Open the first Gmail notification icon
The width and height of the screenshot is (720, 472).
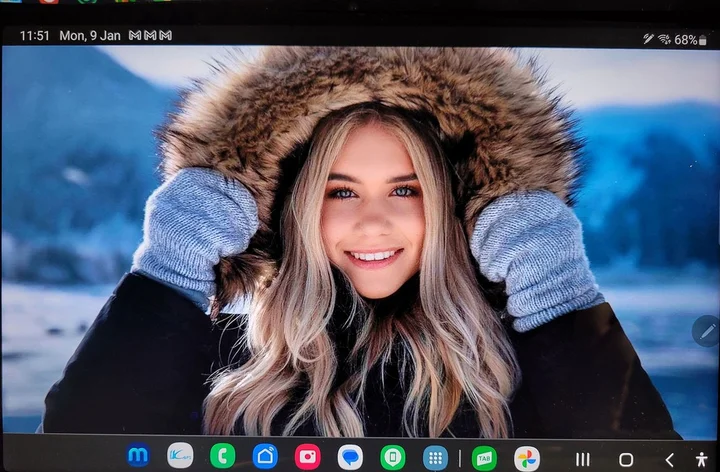point(135,35)
